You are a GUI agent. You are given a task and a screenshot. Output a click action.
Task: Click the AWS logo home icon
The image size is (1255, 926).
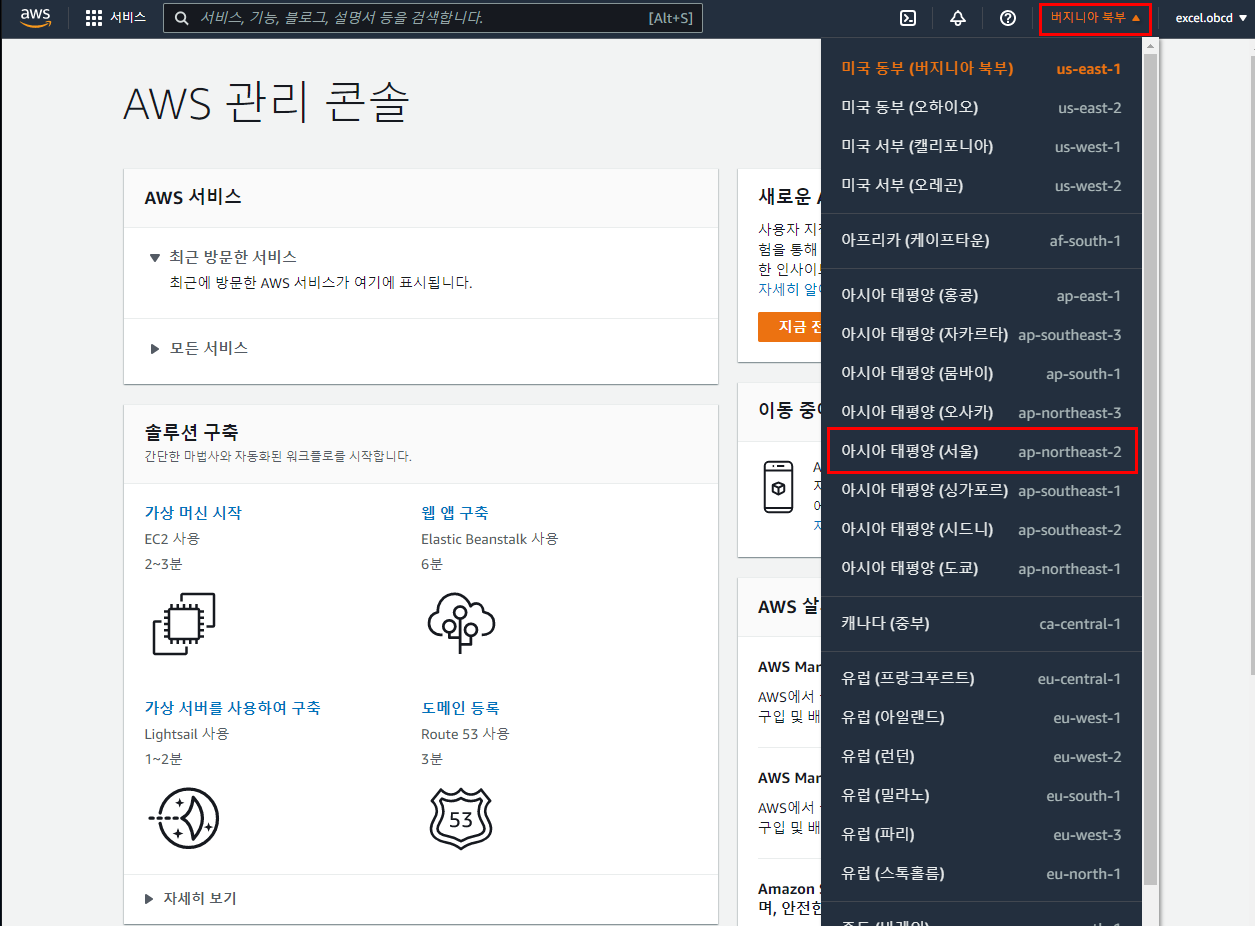(35, 18)
